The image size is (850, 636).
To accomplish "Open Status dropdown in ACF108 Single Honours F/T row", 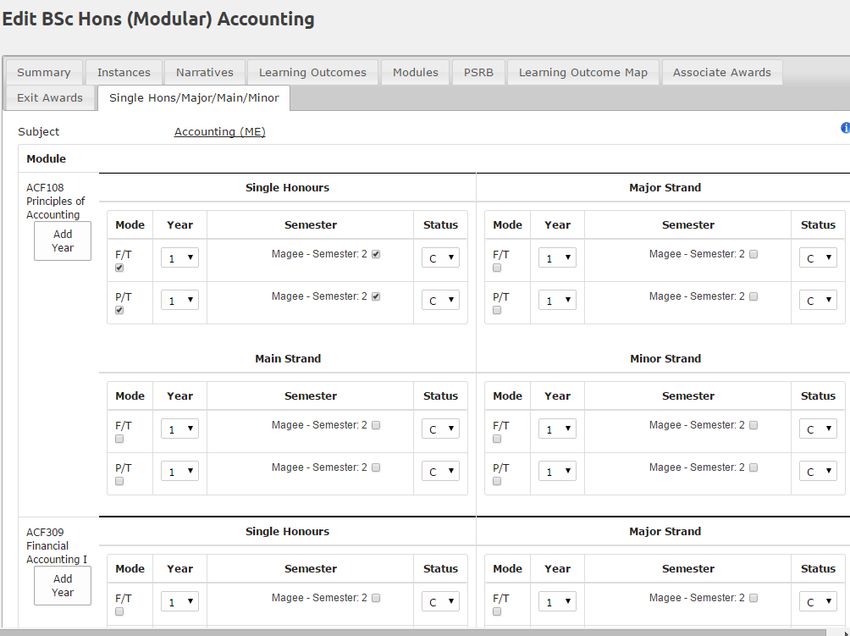I will coord(441,258).
